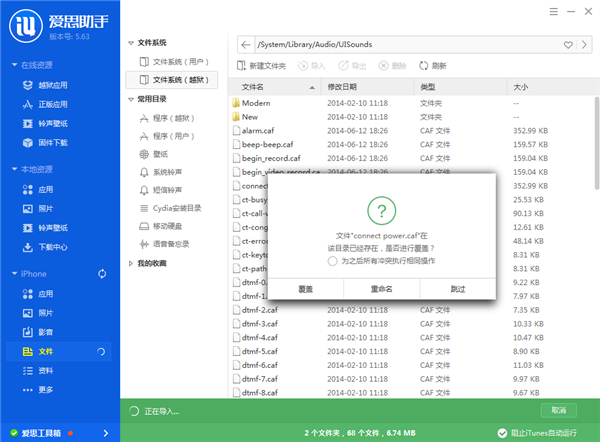
Task: Add current path to favorites heart
Action: (568, 45)
